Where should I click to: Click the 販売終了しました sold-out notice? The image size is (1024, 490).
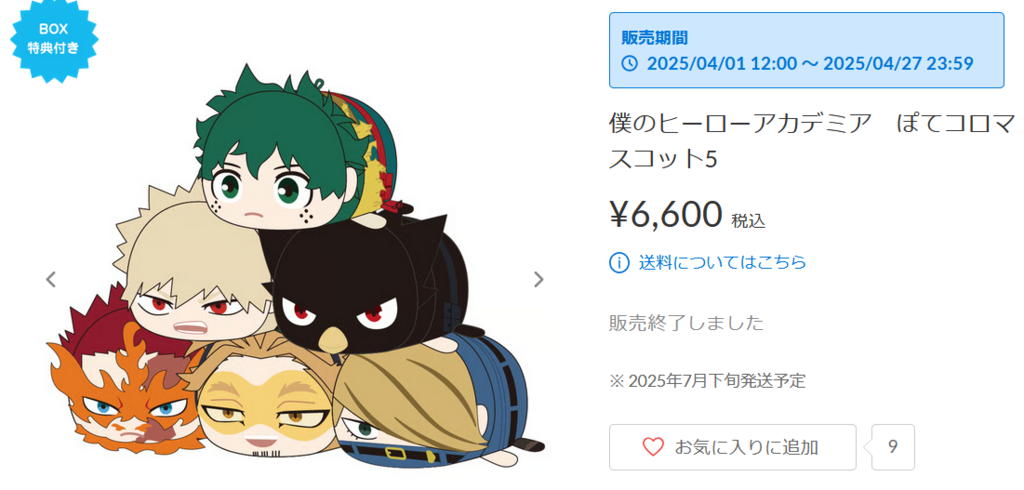pos(686,323)
